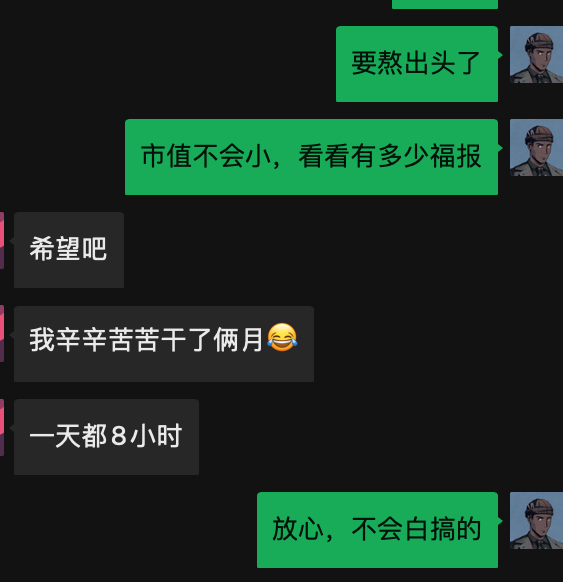Click the word 放心 in the last message
The width and height of the screenshot is (563, 582).
[x=298, y=529]
